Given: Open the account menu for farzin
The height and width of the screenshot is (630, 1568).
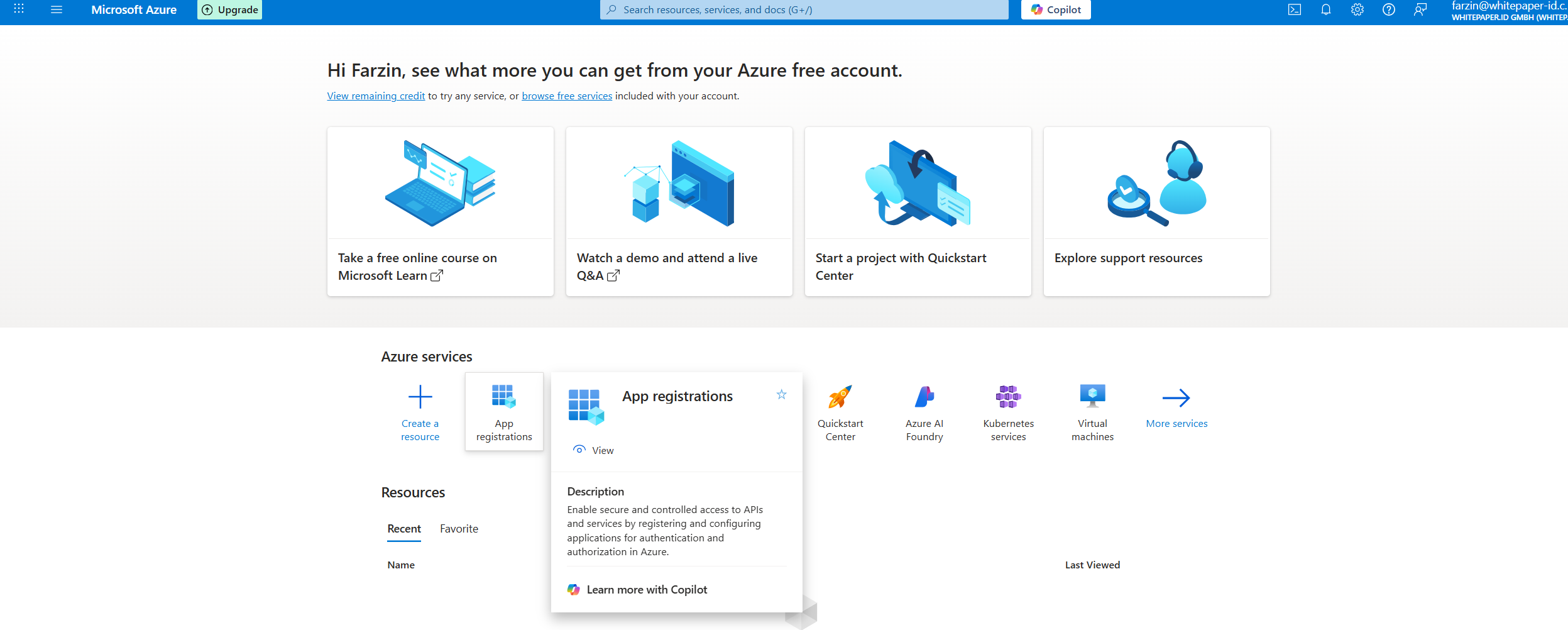Looking at the screenshot, I should [x=1508, y=11].
